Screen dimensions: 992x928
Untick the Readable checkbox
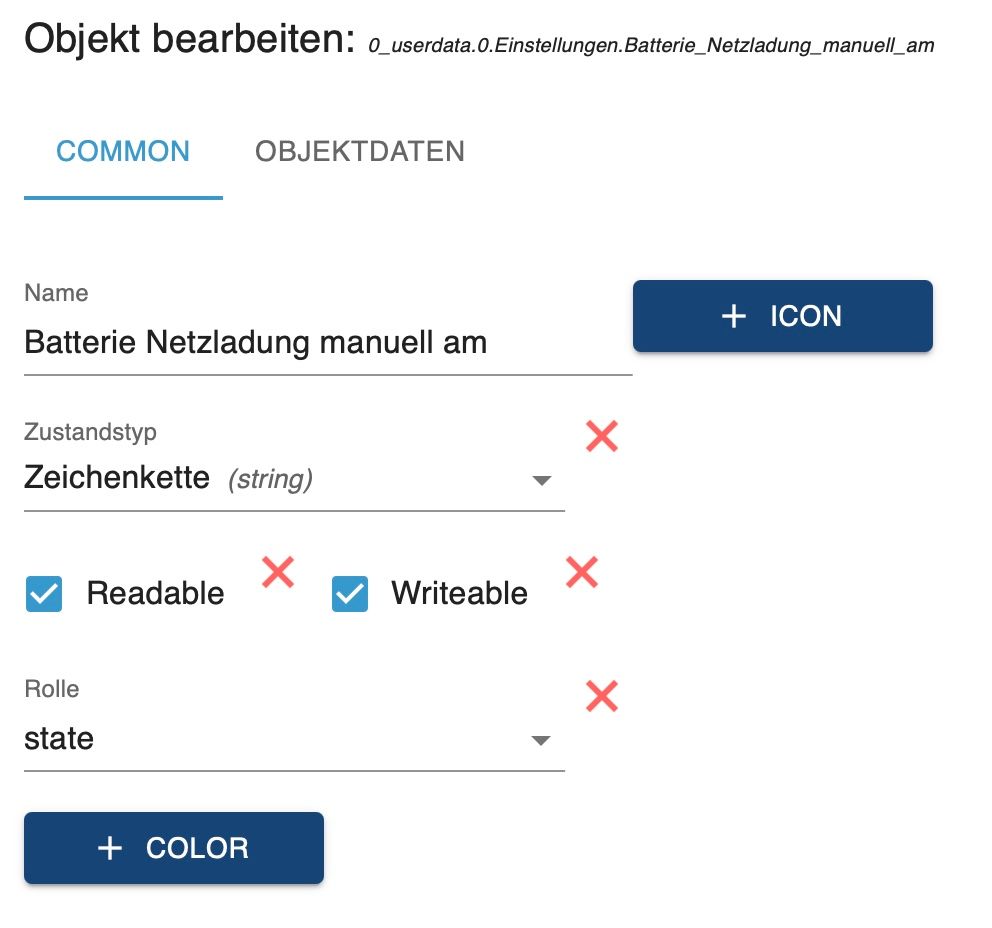(x=44, y=594)
